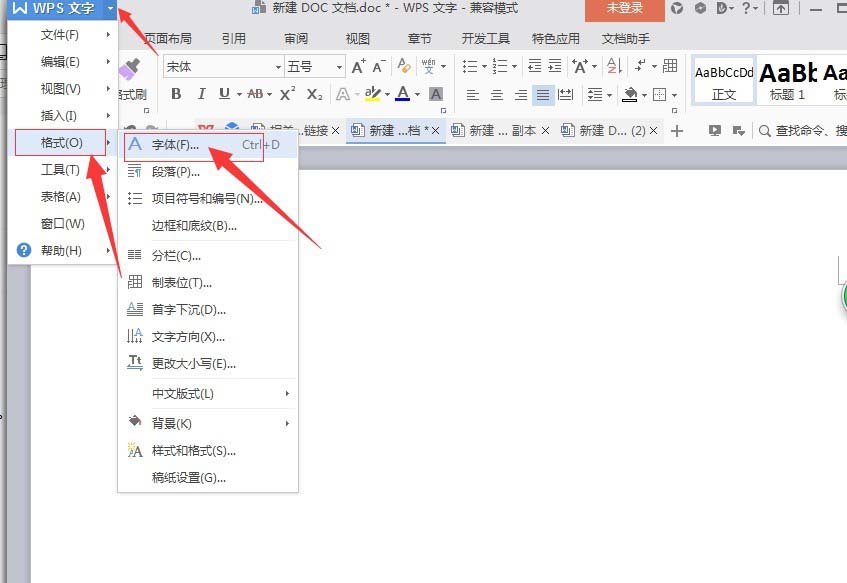
Task: Select 分栏(C)... menu item
Action: click(208, 256)
